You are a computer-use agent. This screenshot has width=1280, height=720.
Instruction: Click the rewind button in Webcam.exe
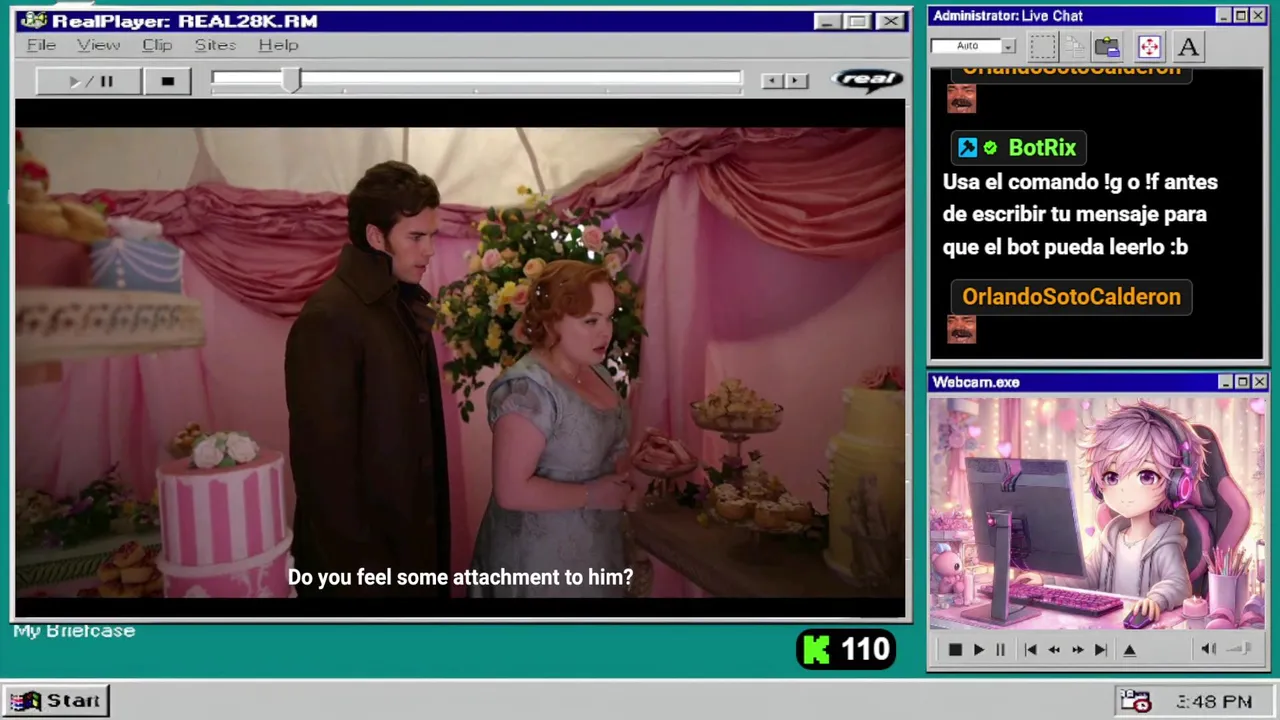[x=1054, y=650]
